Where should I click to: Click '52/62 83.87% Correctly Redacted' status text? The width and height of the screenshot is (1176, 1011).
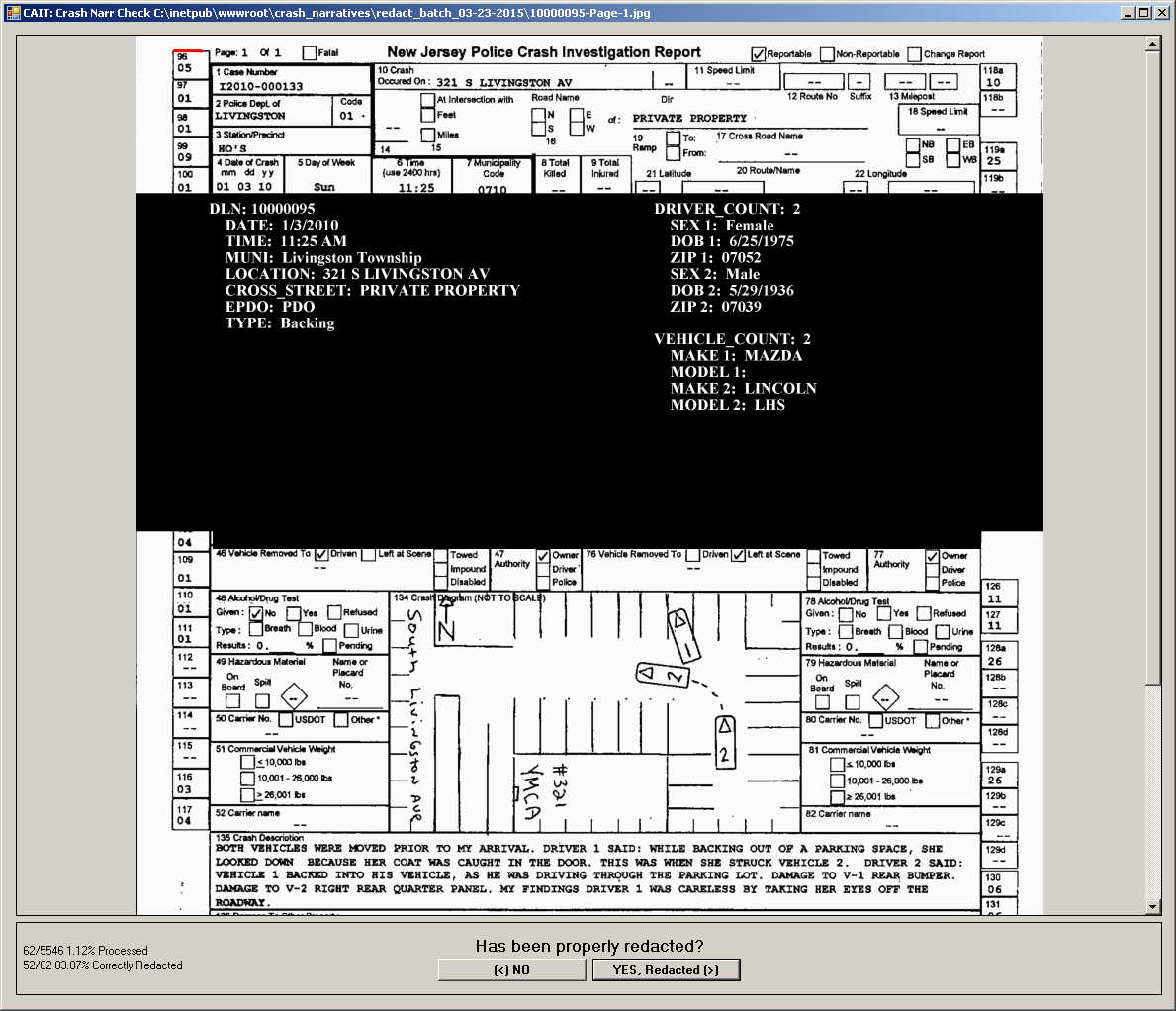point(103,965)
